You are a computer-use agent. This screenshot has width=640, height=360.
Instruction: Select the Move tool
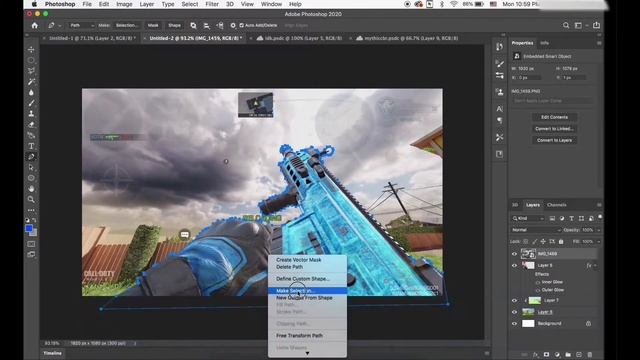pyautogui.click(x=31, y=49)
